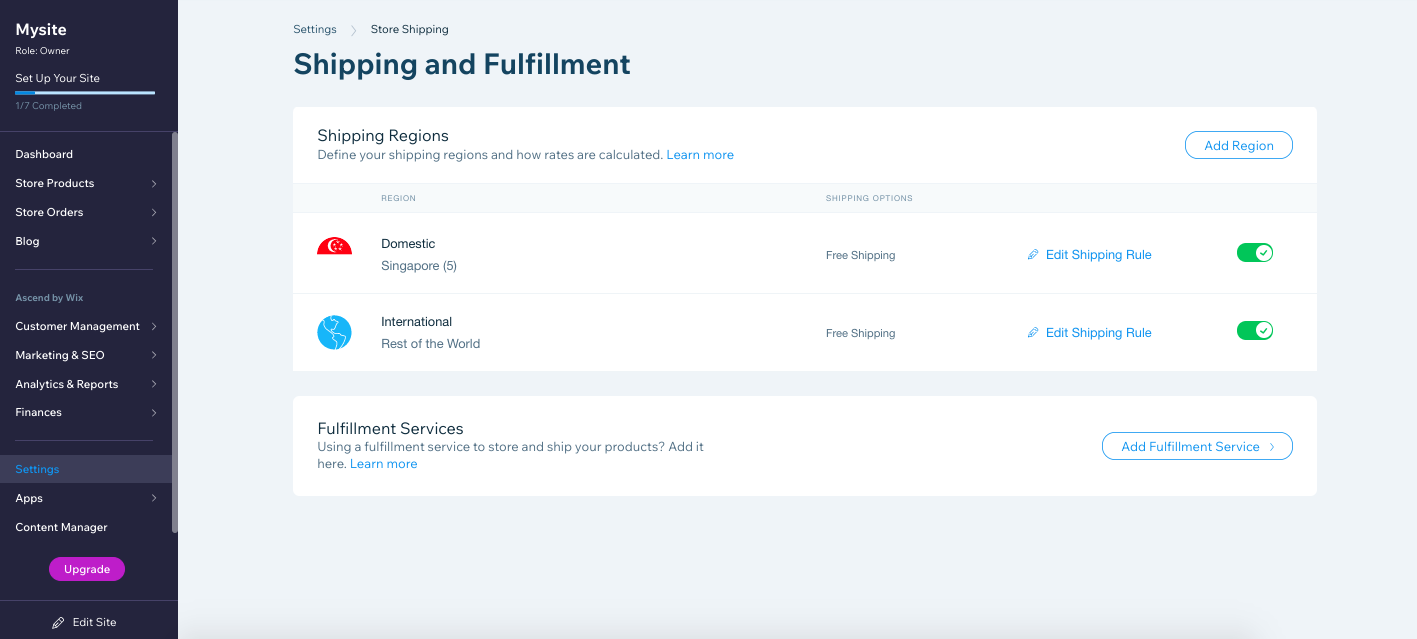Click the pencil icon in the International row
Screen dimensions: 1417x639
1033,333
